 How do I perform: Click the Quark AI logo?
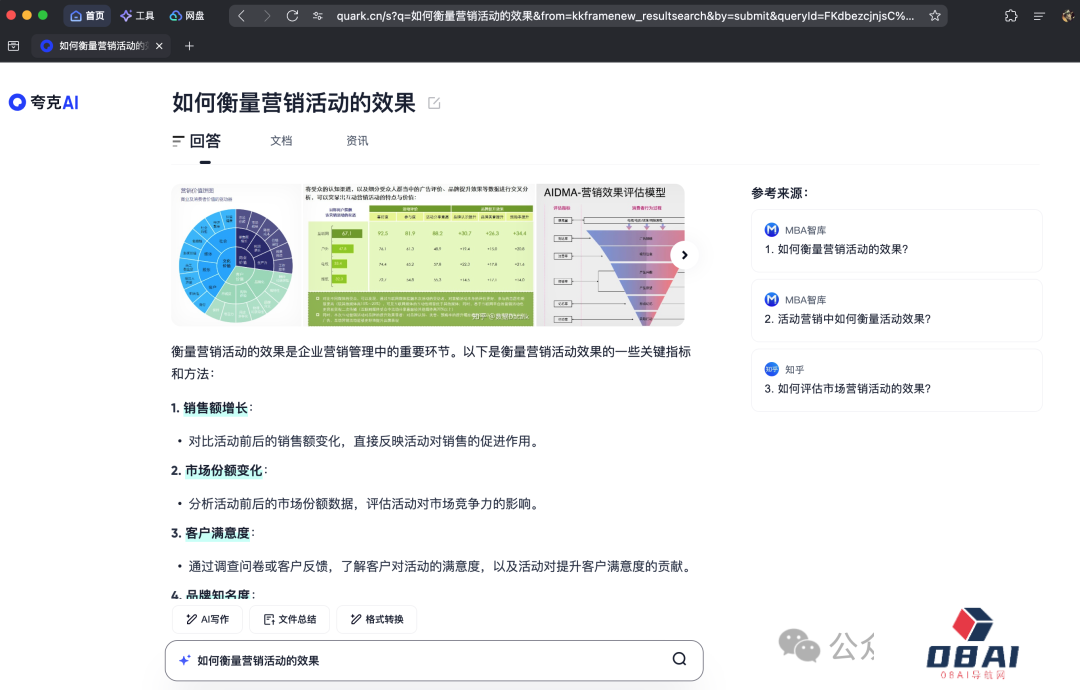43,102
